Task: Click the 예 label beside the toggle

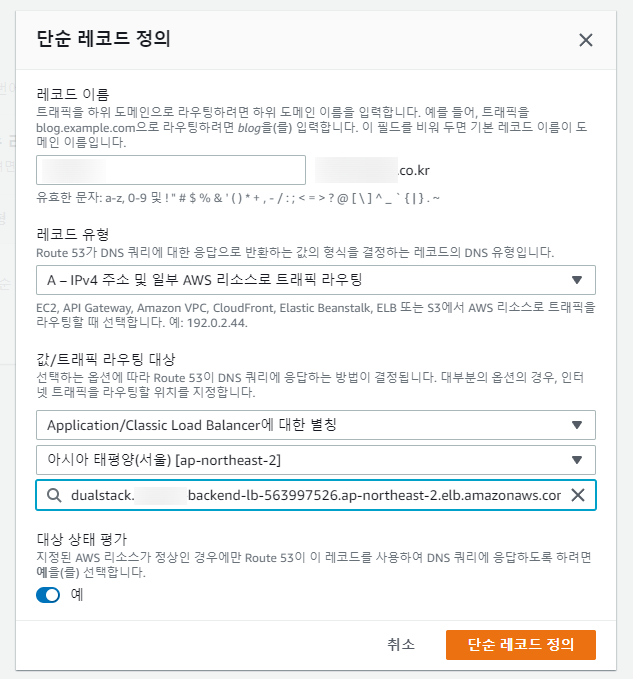Action: [x=77, y=595]
